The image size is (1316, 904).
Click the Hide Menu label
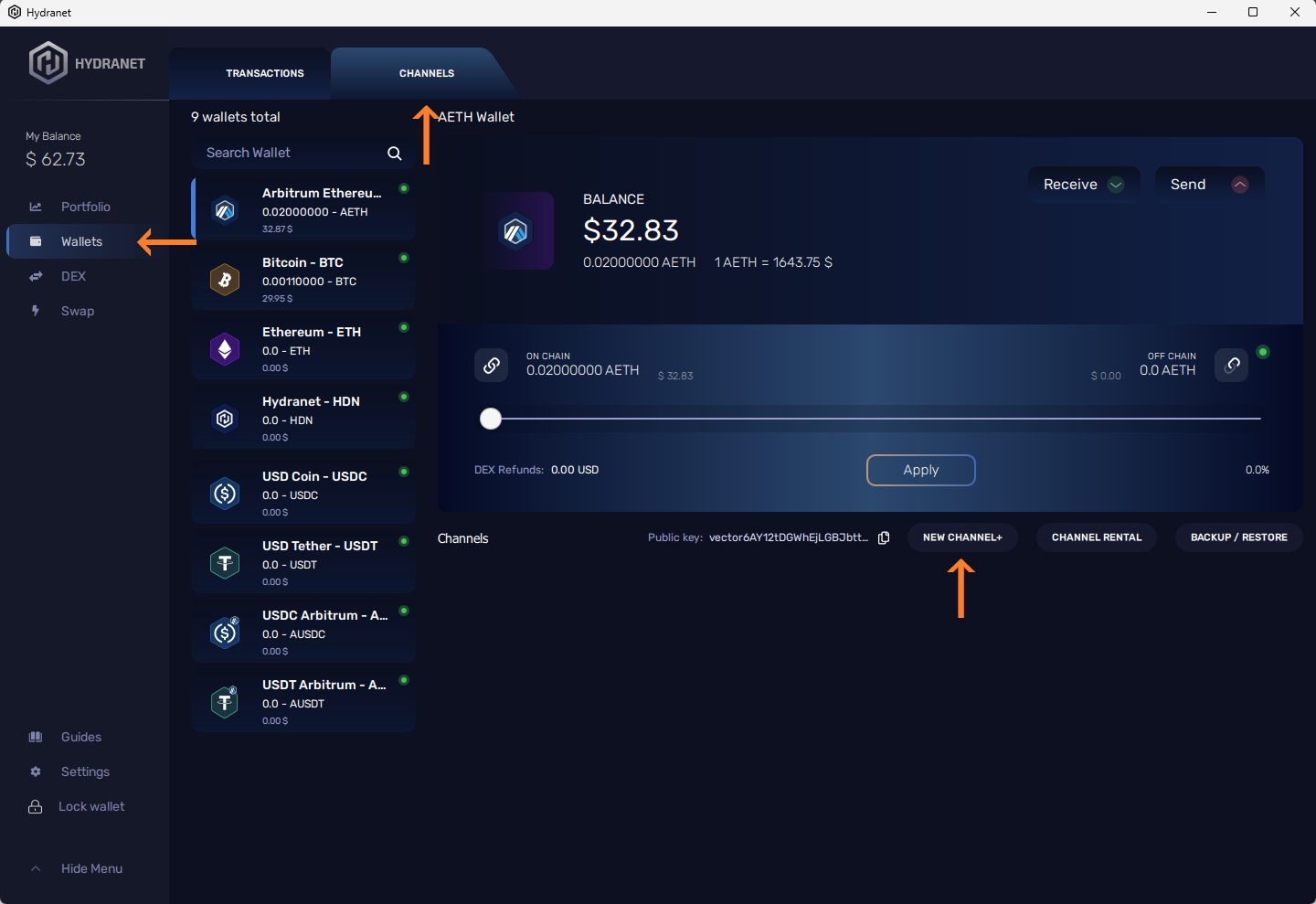click(x=91, y=868)
